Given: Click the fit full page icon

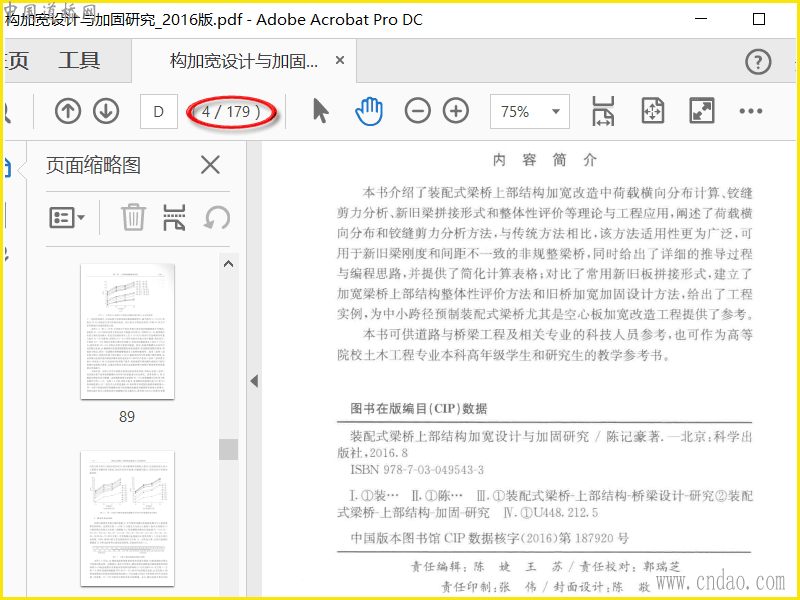Looking at the screenshot, I should [653, 111].
